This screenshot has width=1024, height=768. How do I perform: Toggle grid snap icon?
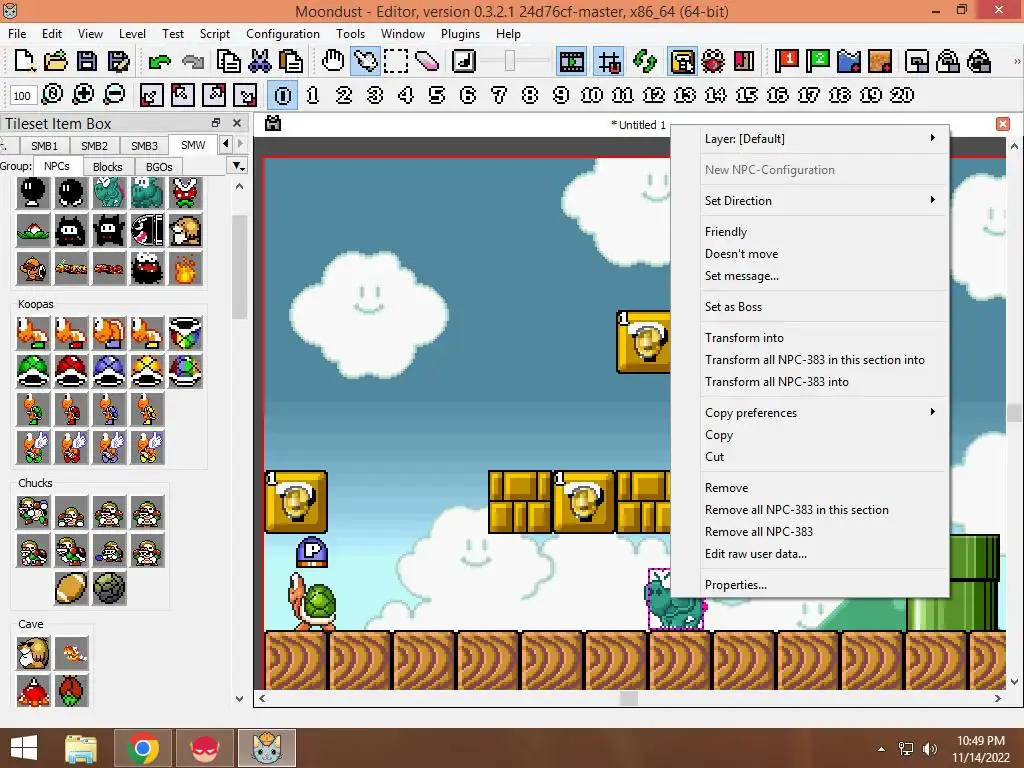(609, 61)
